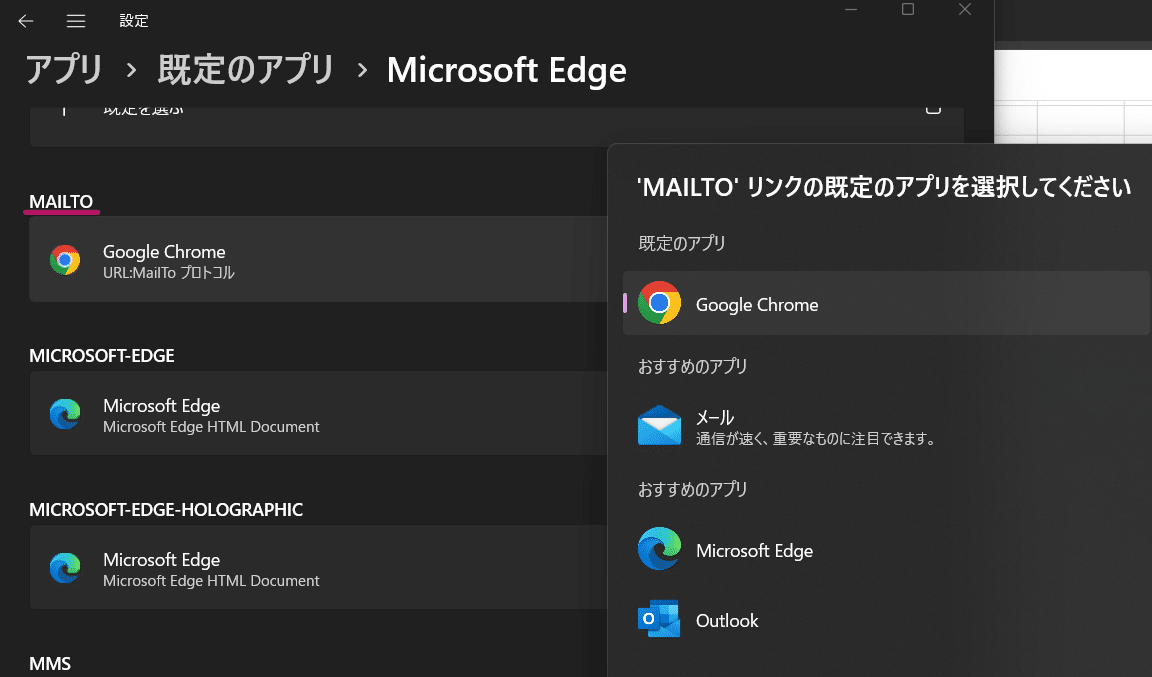Go back with the arrow icon
1152x677 pixels.
coord(26,21)
